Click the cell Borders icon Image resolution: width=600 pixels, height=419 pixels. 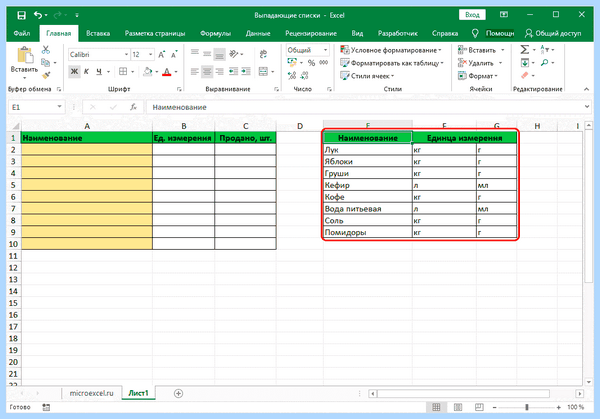tap(123, 72)
